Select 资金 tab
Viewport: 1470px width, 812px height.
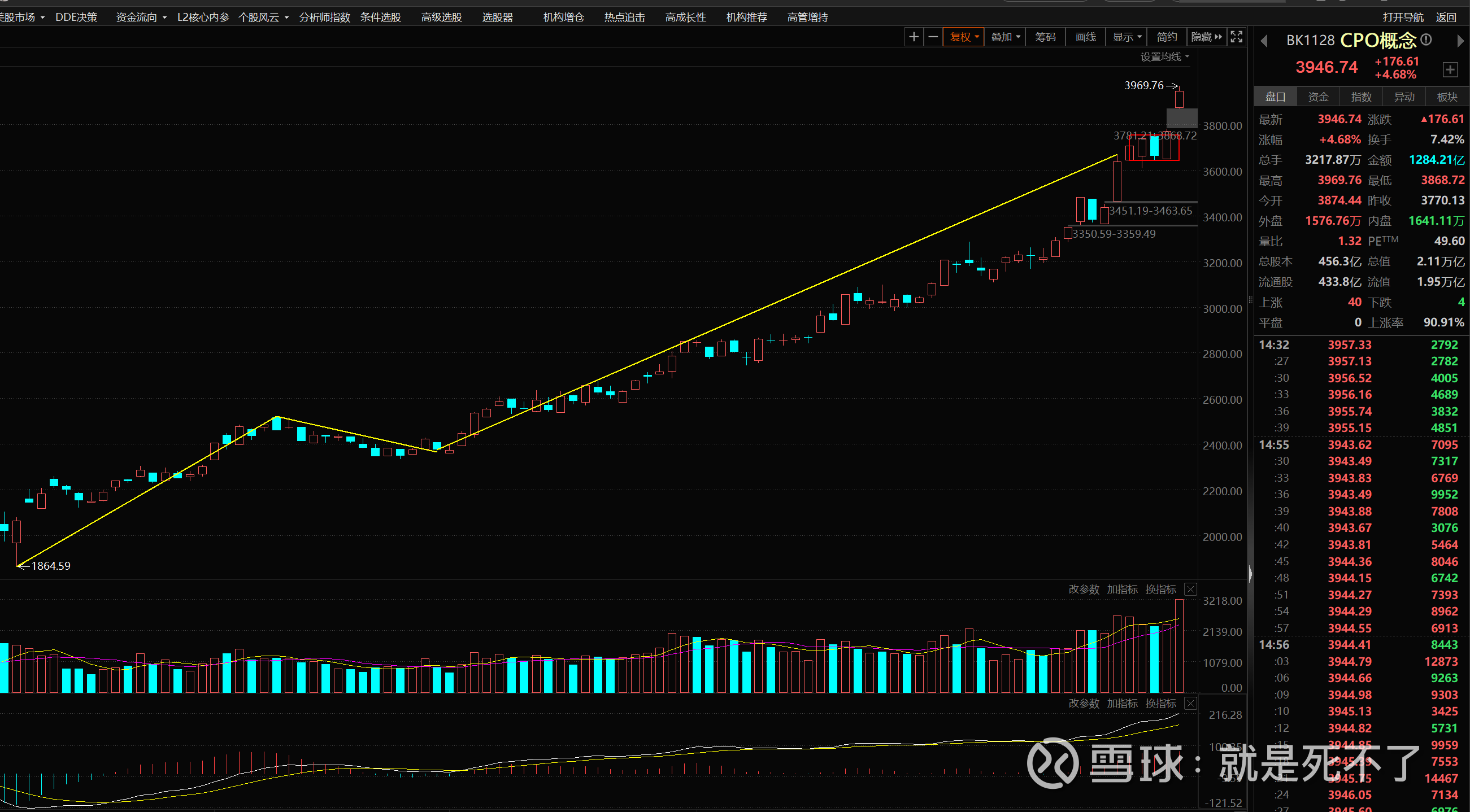click(x=1318, y=97)
